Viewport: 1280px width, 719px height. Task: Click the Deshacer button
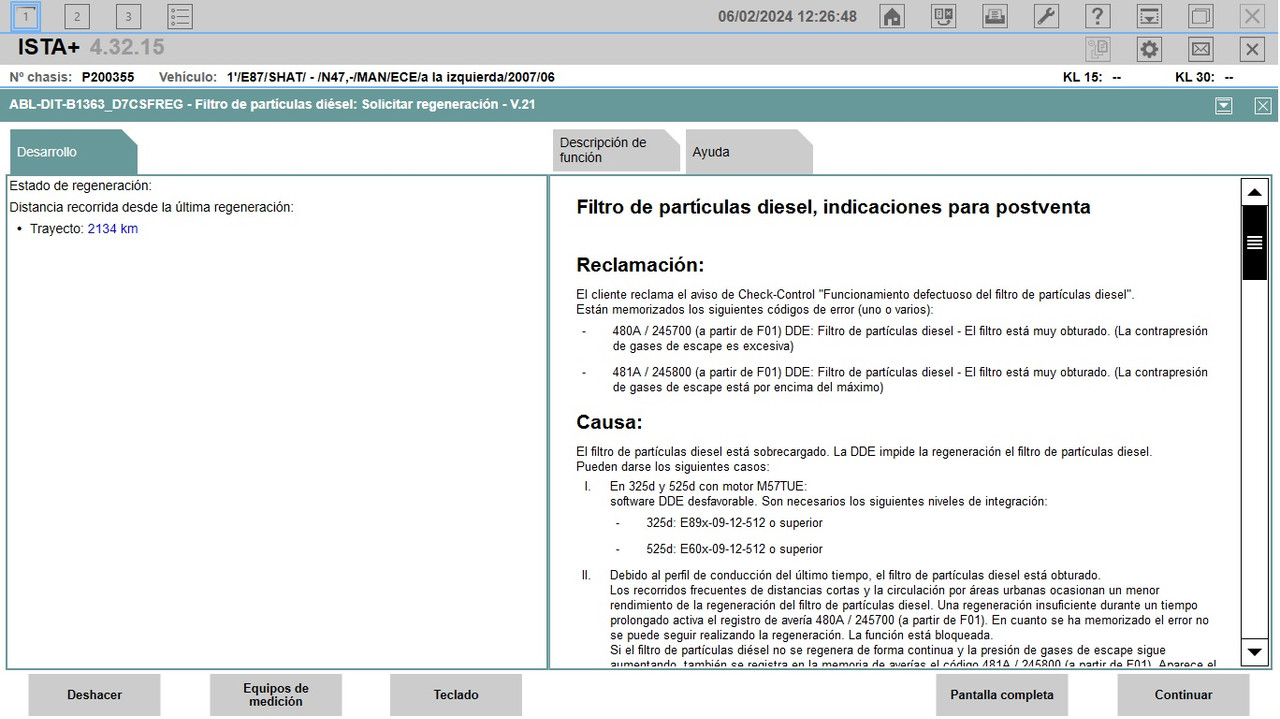[x=94, y=695]
